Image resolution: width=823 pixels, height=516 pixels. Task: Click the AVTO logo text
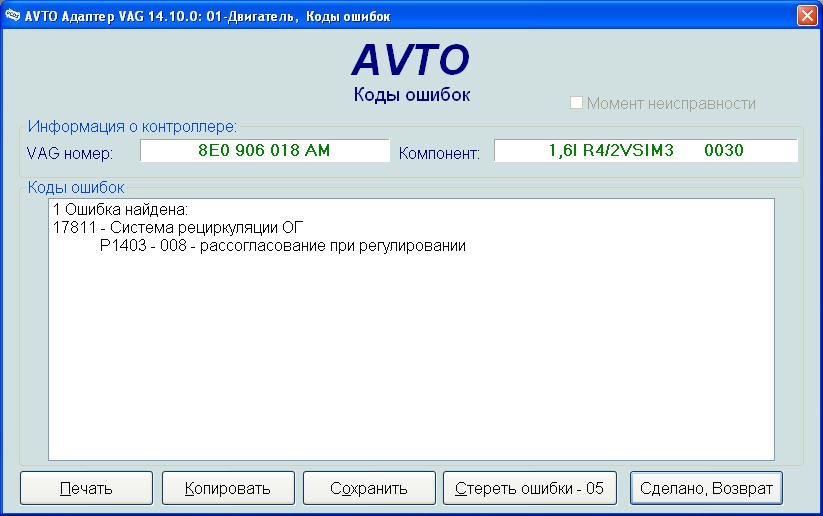(x=410, y=60)
